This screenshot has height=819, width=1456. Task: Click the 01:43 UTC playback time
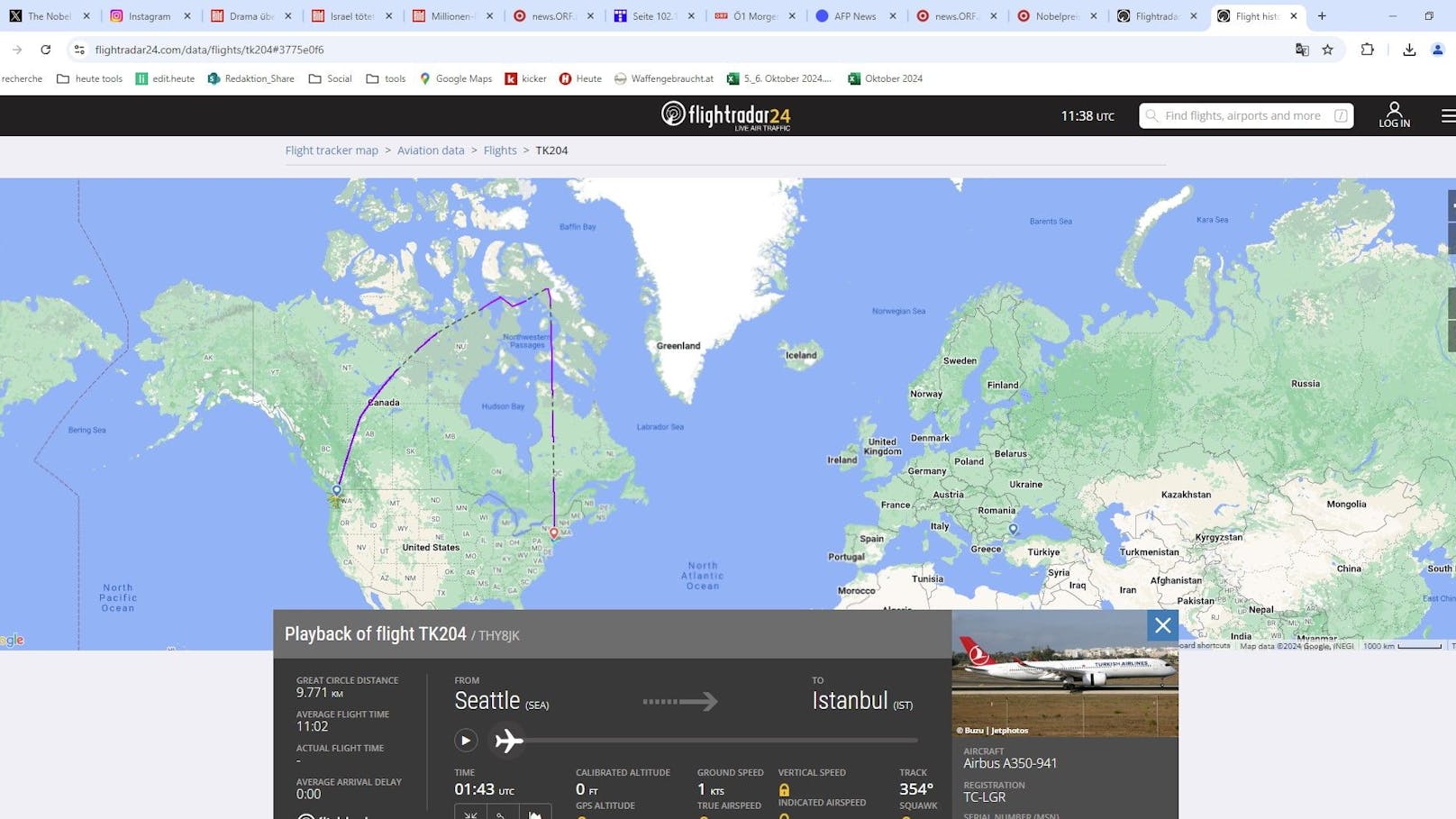484,790
